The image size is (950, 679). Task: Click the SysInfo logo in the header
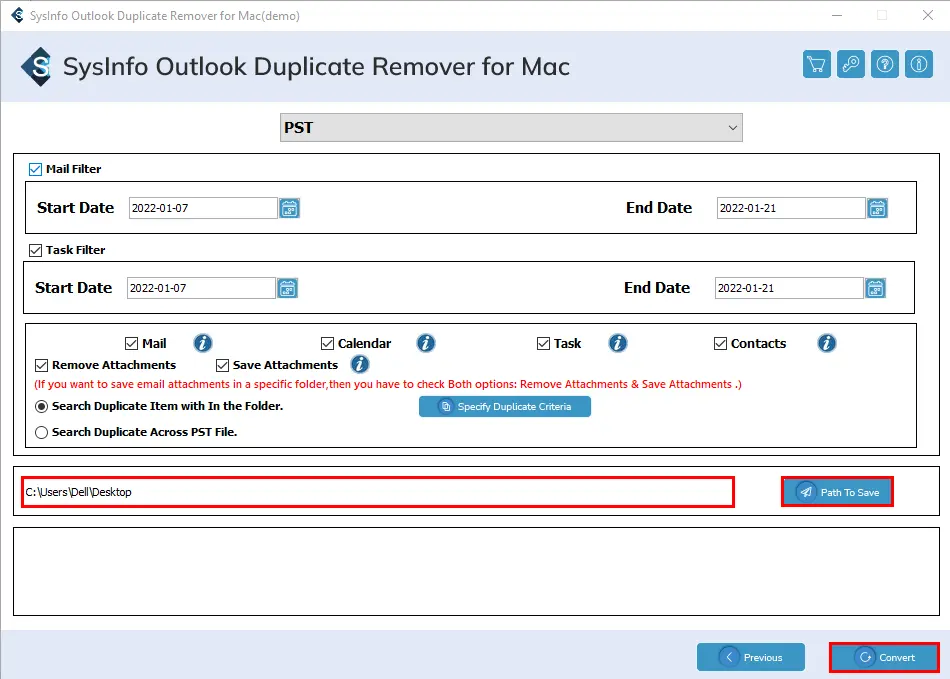38,67
